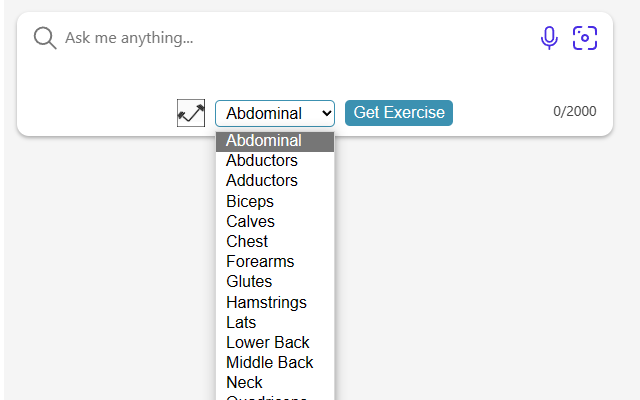Click the magnifying glass search icon

coord(44,38)
